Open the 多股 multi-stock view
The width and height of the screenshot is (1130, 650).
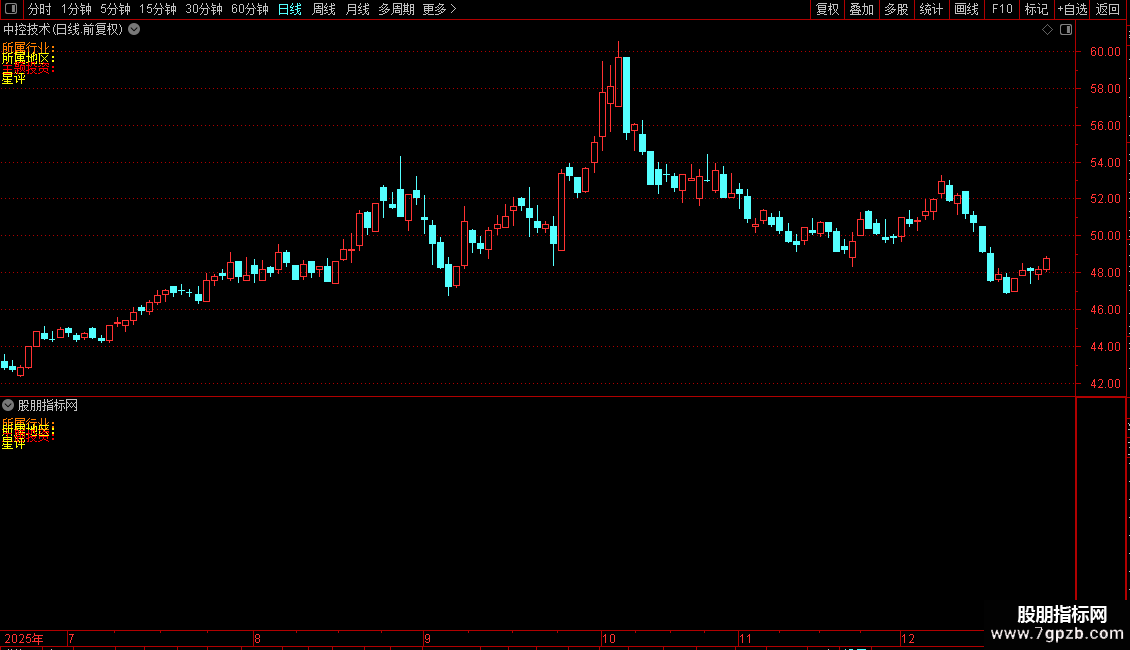pyautogui.click(x=896, y=9)
